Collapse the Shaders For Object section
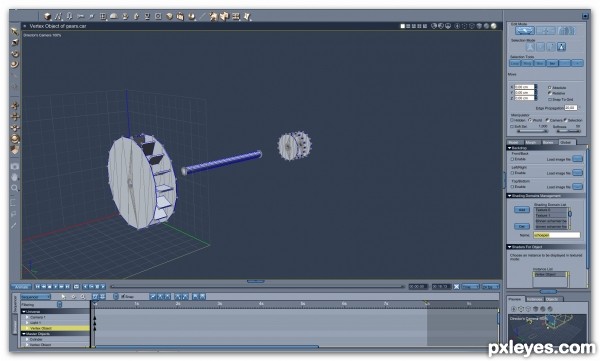Image resolution: width=600 pixels, height=361 pixels. coord(510,247)
